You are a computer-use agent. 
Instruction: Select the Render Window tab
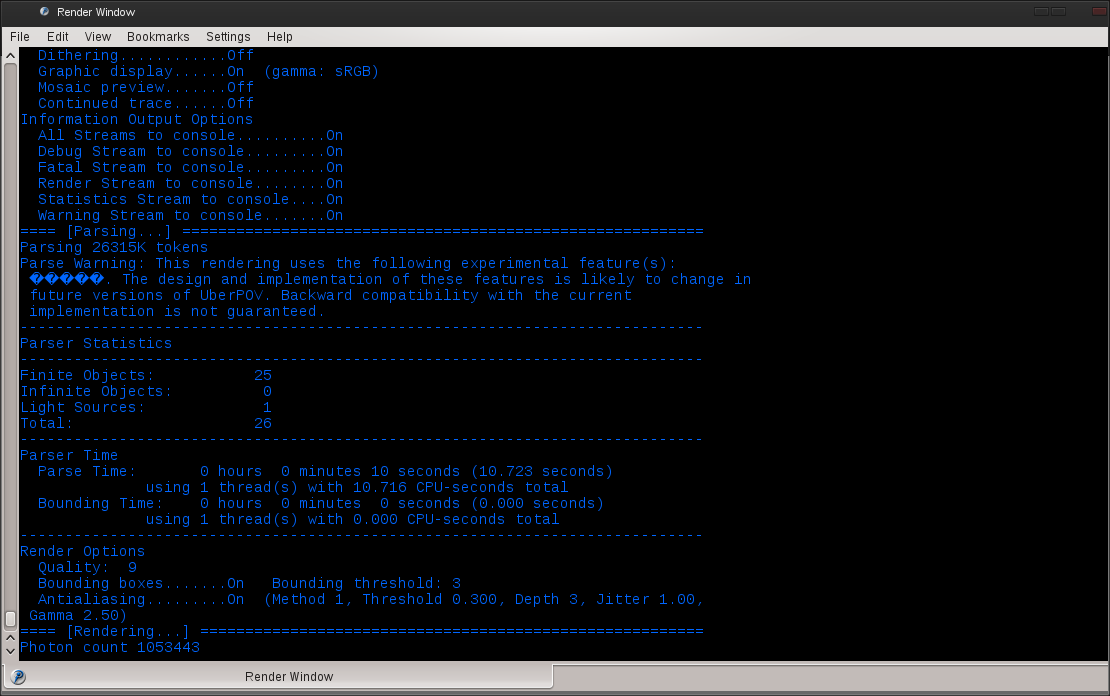coord(278,676)
